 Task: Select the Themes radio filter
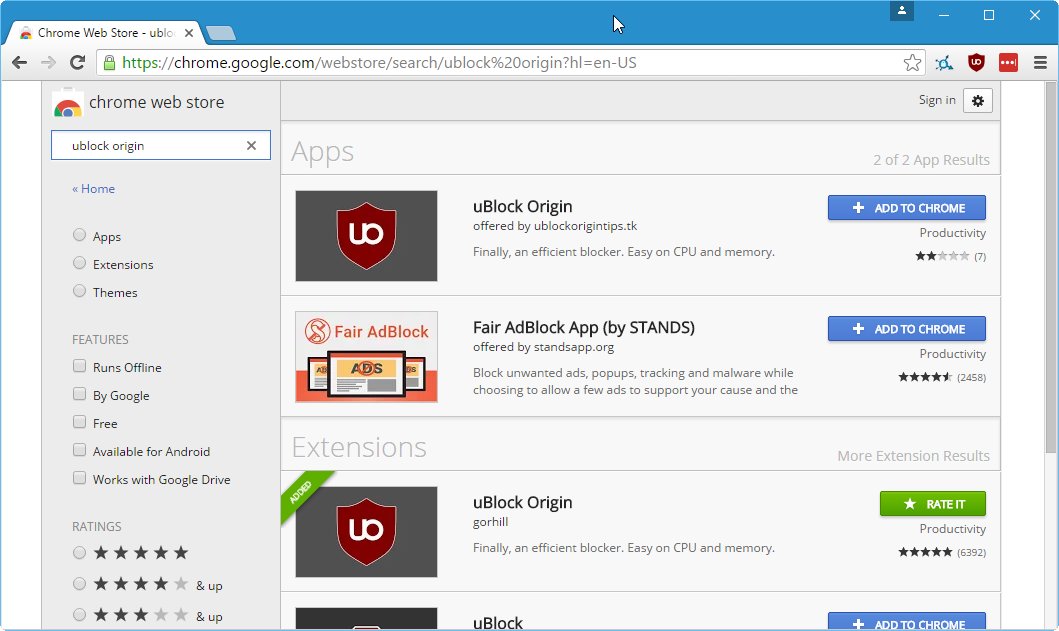point(79,291)
